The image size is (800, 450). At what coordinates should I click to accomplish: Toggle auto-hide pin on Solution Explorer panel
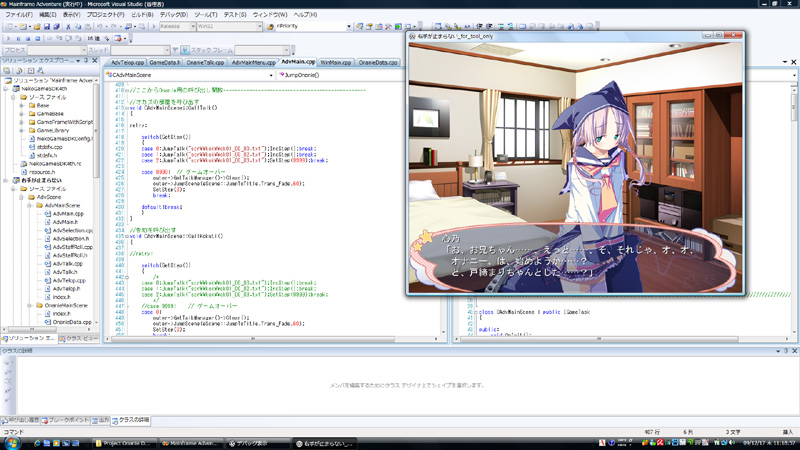coord(86,60)
